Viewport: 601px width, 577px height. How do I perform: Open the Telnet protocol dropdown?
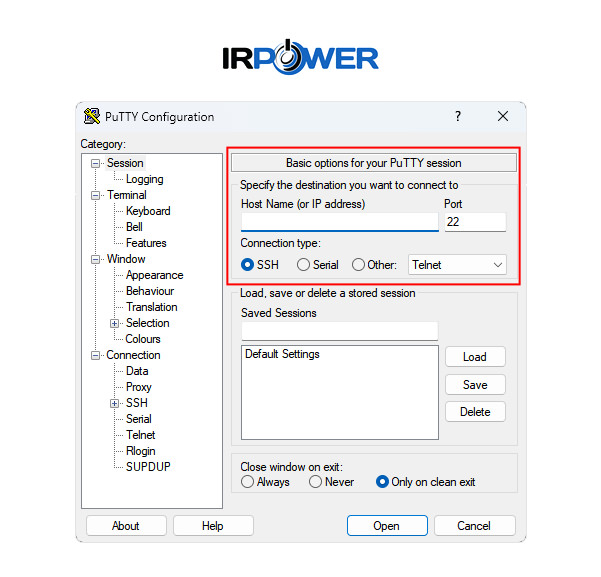458,265
